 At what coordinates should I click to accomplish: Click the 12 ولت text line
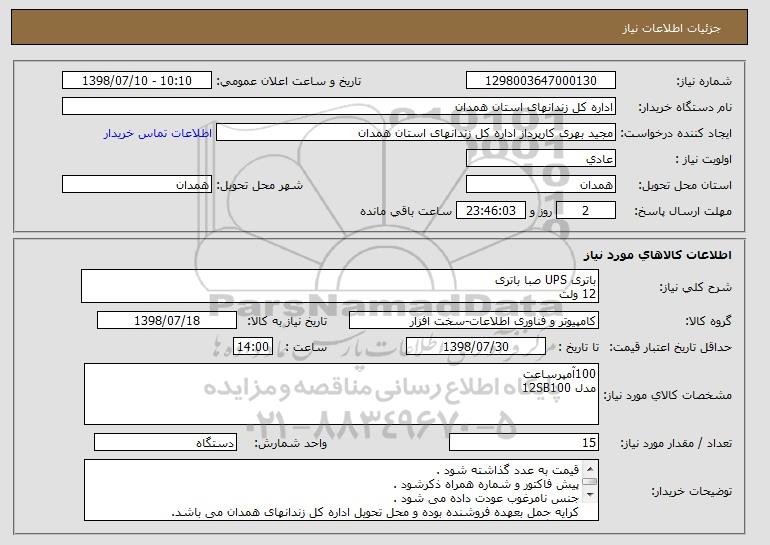[x=578, y=294]
